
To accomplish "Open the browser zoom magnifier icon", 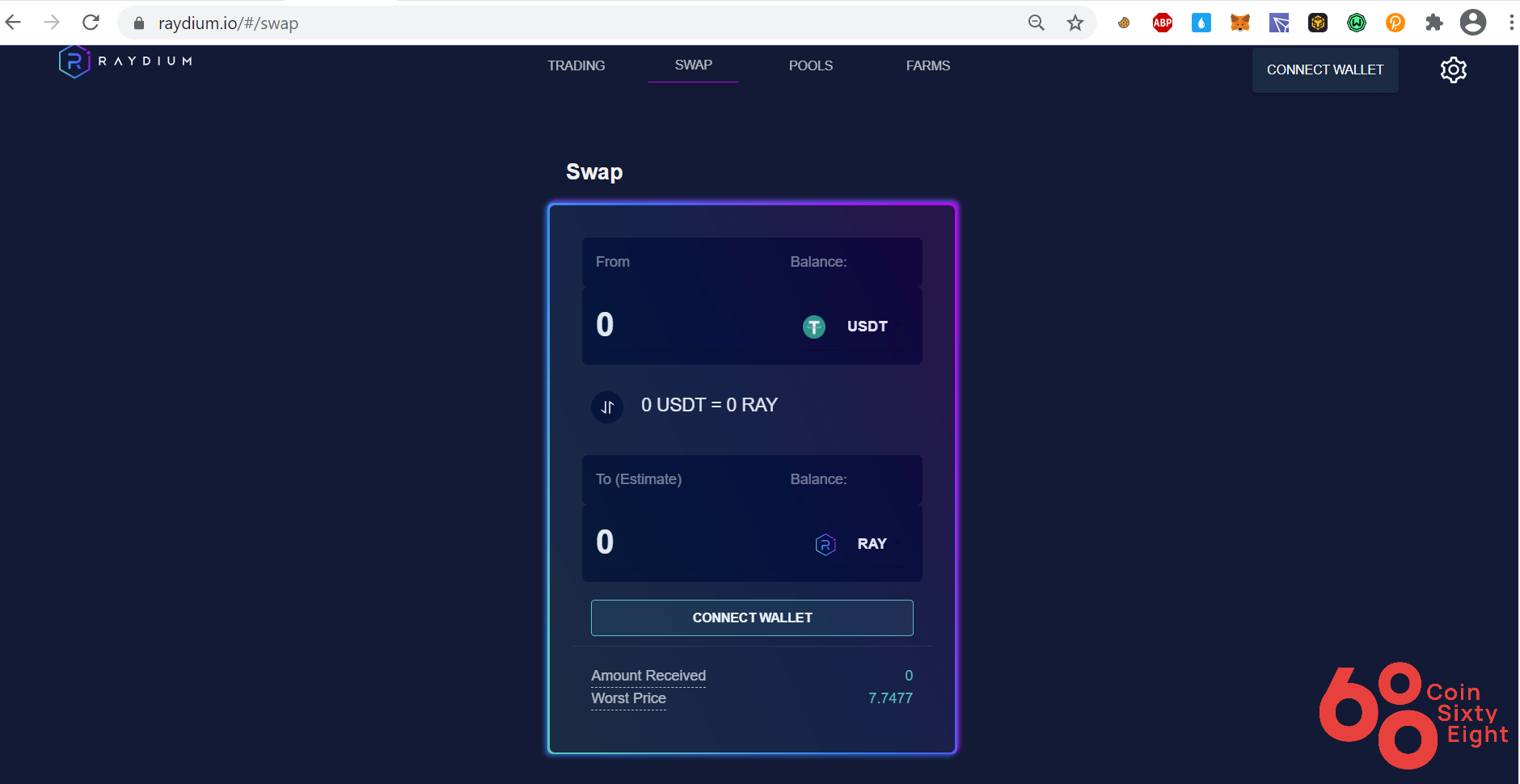I will pos(1036,23).
